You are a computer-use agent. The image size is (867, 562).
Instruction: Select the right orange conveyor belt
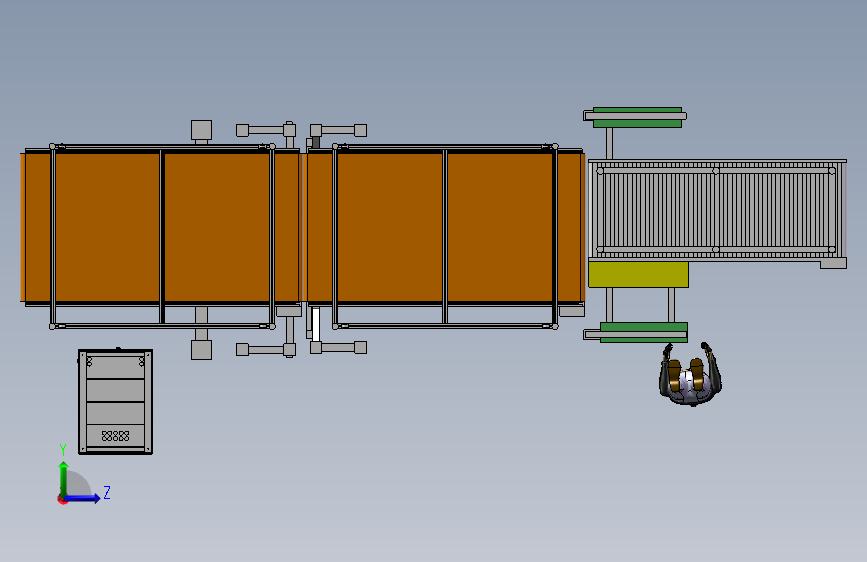click(x=446, y=227)
